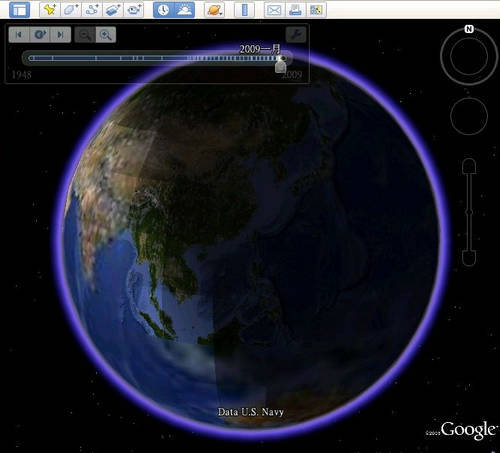The width and height of the screenshot is (500, 453).
Task: Select the Add Polygon tool
Action: coord(71,10)
